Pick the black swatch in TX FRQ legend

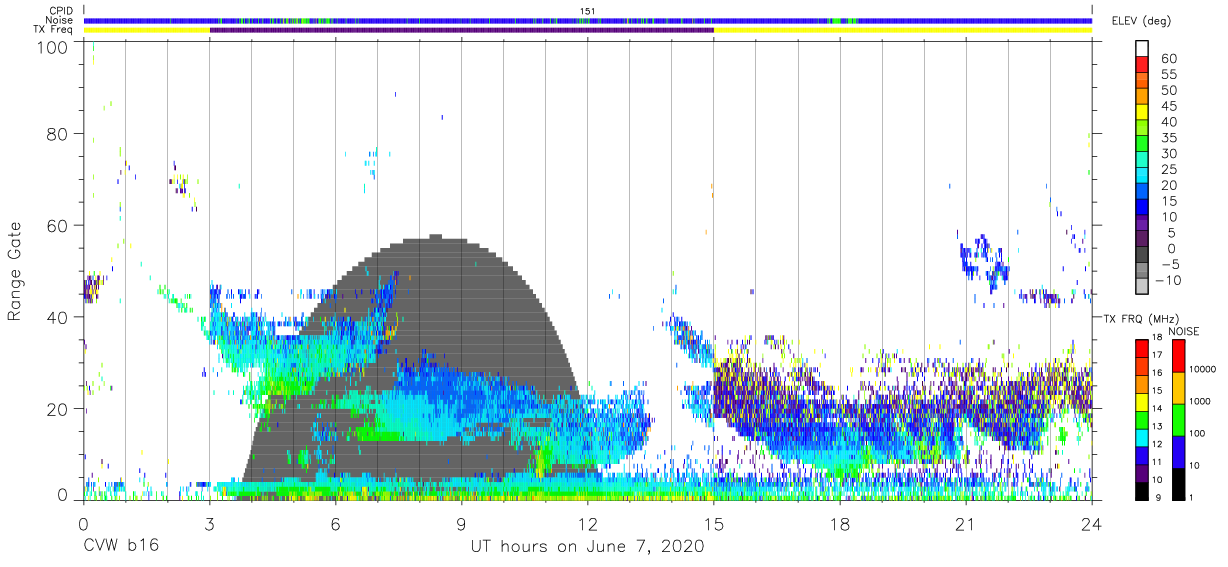[x=1142, y=490]
